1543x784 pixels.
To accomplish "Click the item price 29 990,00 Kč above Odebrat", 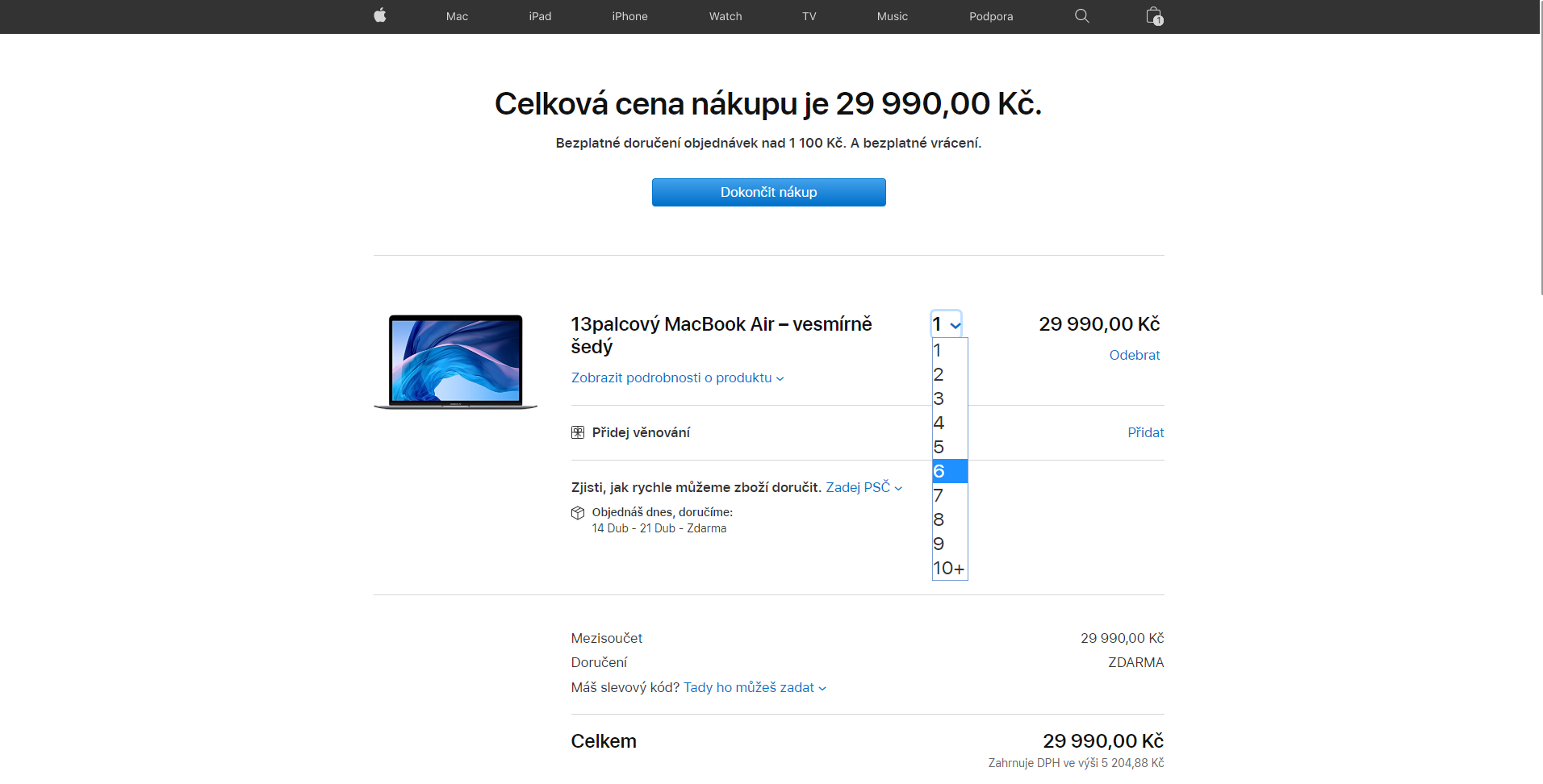I will coord(1099,324).
